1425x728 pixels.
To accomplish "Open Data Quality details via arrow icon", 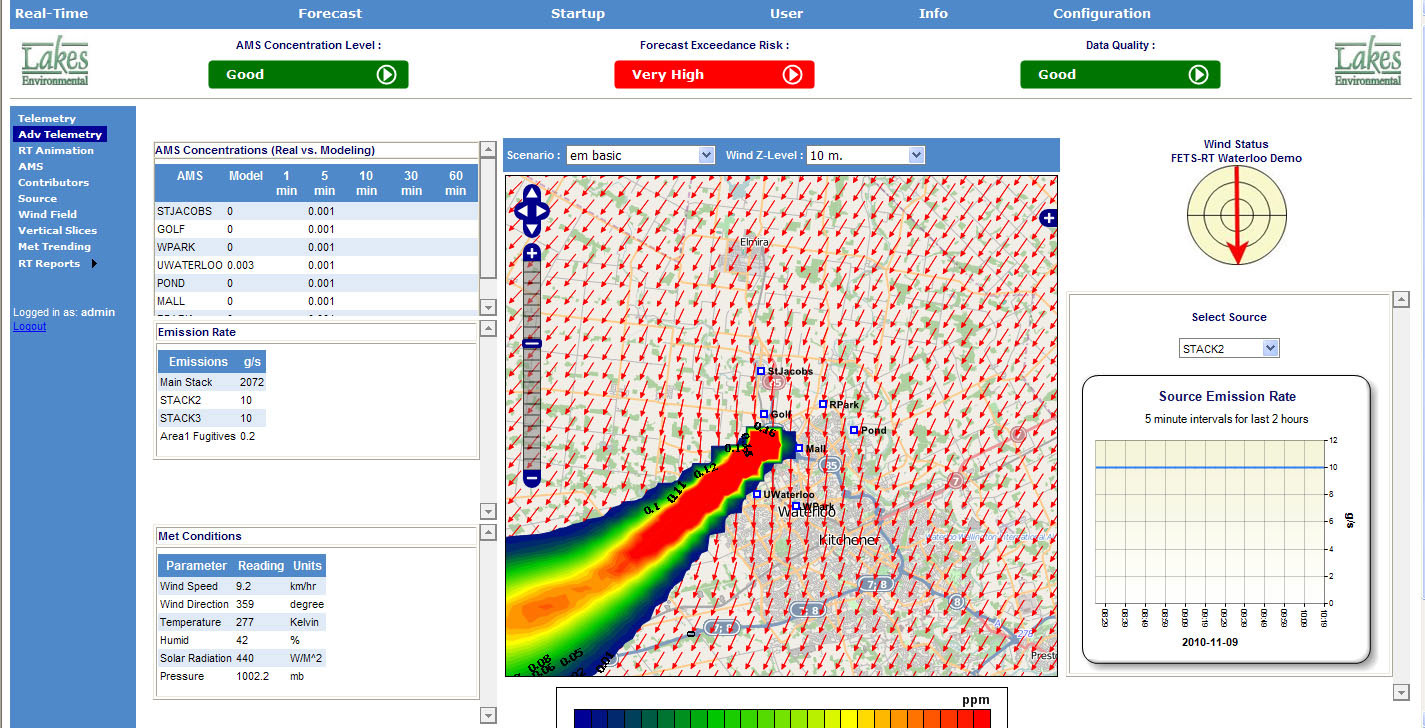I will pos(1200,74).
